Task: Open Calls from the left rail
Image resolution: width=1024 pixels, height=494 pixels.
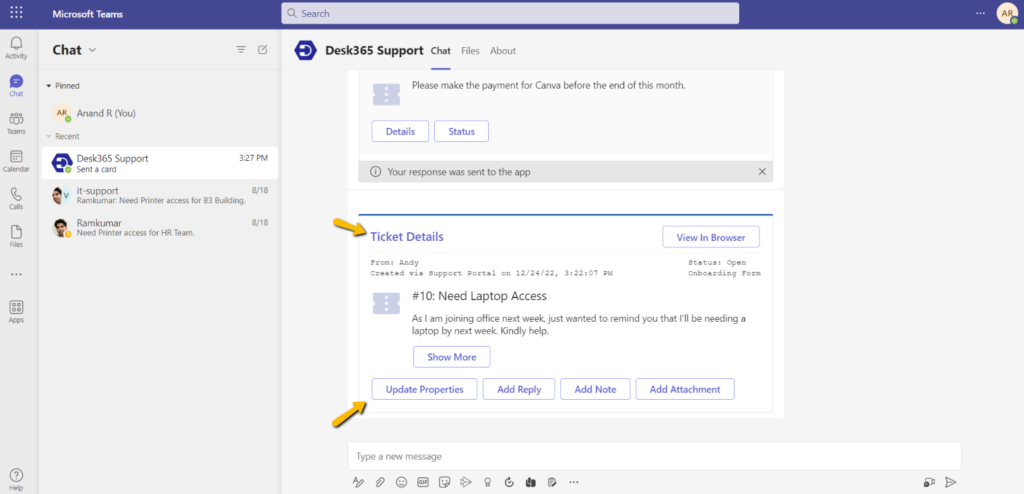Action: [16, 199]
